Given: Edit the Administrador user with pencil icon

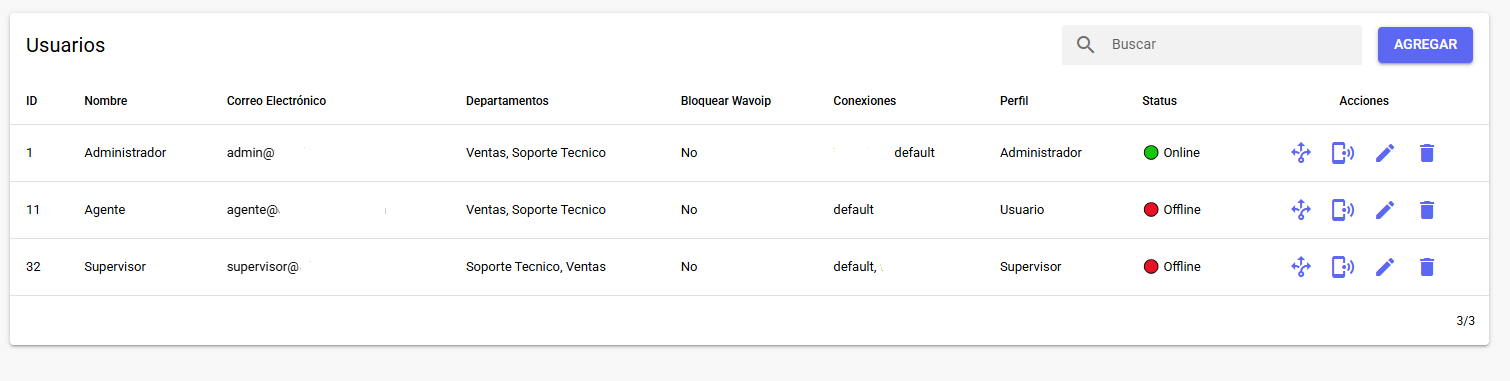Looking at the screenshot, I should (1385, 153).
